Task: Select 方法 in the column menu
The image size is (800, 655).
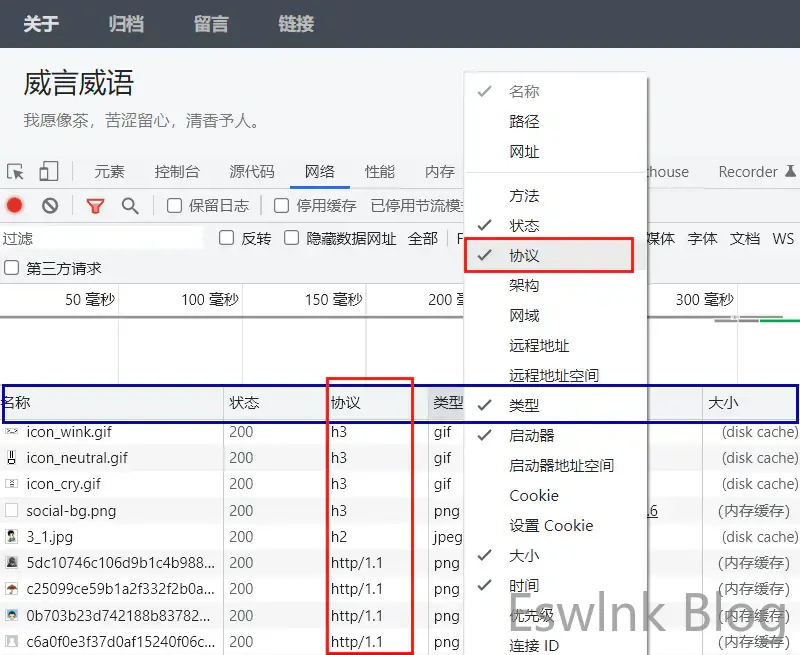Action: [524, 196]
